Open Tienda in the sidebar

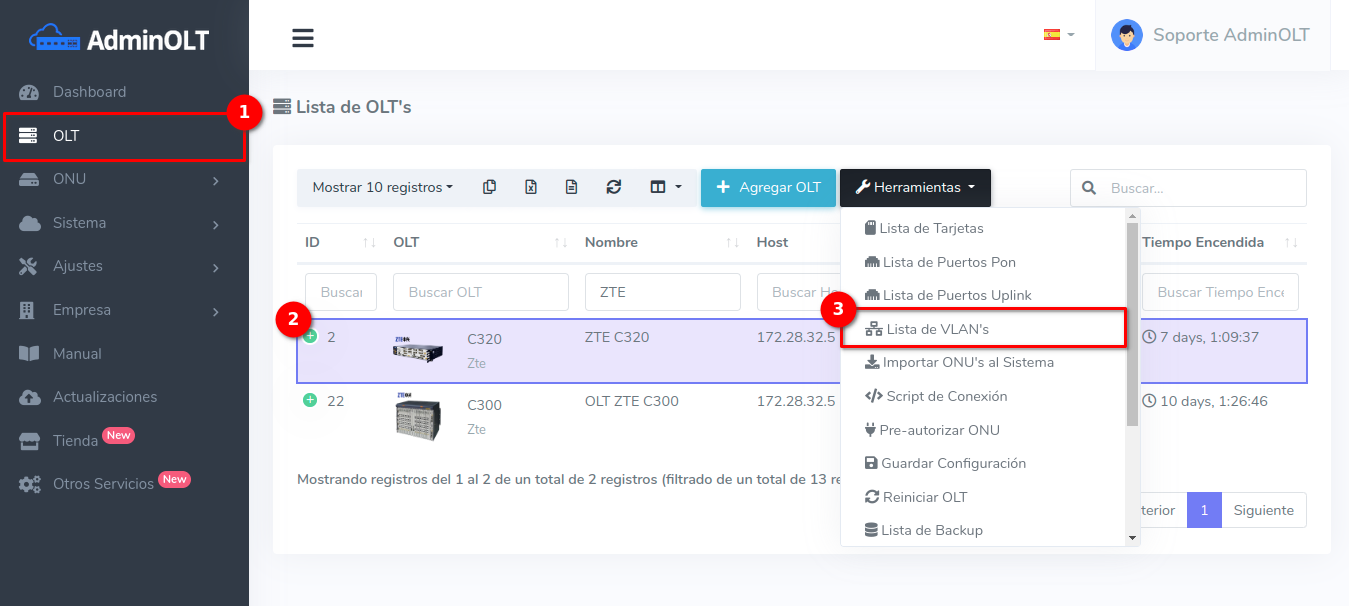pos(75,440)
